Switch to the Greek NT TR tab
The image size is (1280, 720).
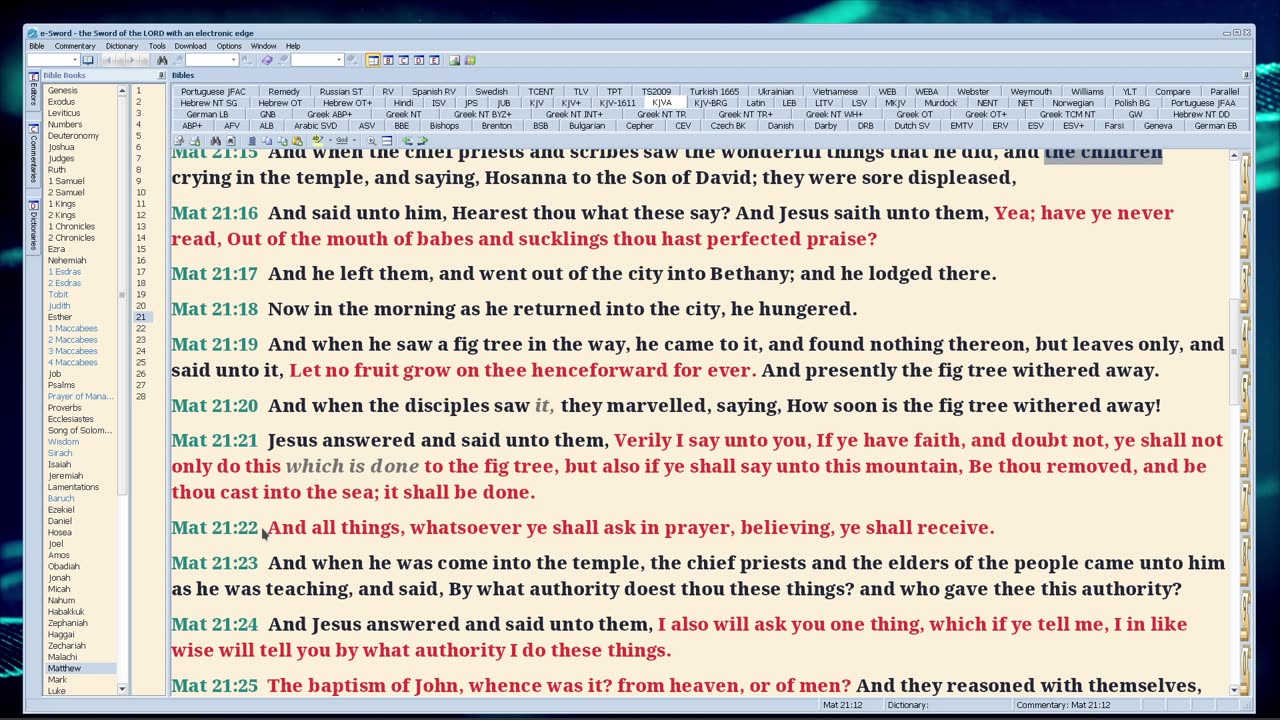[x=661, y=115]
